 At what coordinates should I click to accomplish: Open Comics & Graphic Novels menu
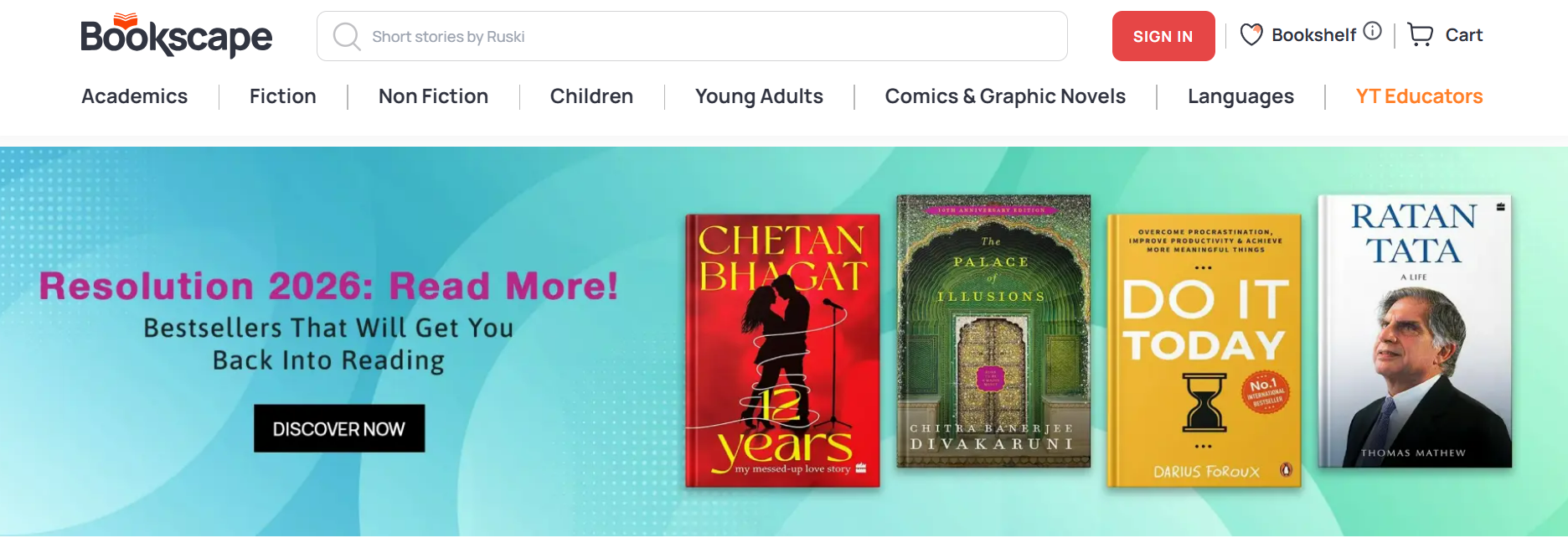coord(1005,96)
